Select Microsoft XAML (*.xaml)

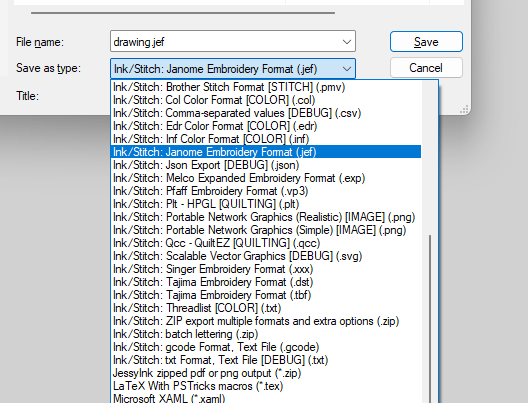click(266, 398)
